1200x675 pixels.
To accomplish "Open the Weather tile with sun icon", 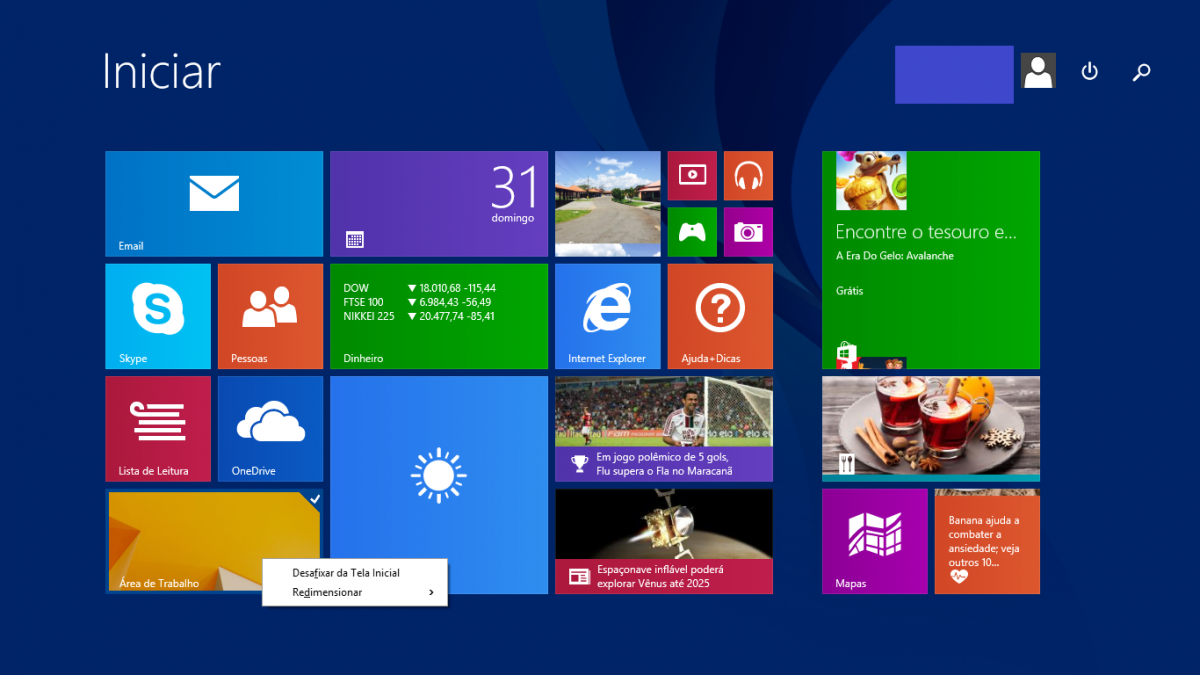I will (439, 485).
